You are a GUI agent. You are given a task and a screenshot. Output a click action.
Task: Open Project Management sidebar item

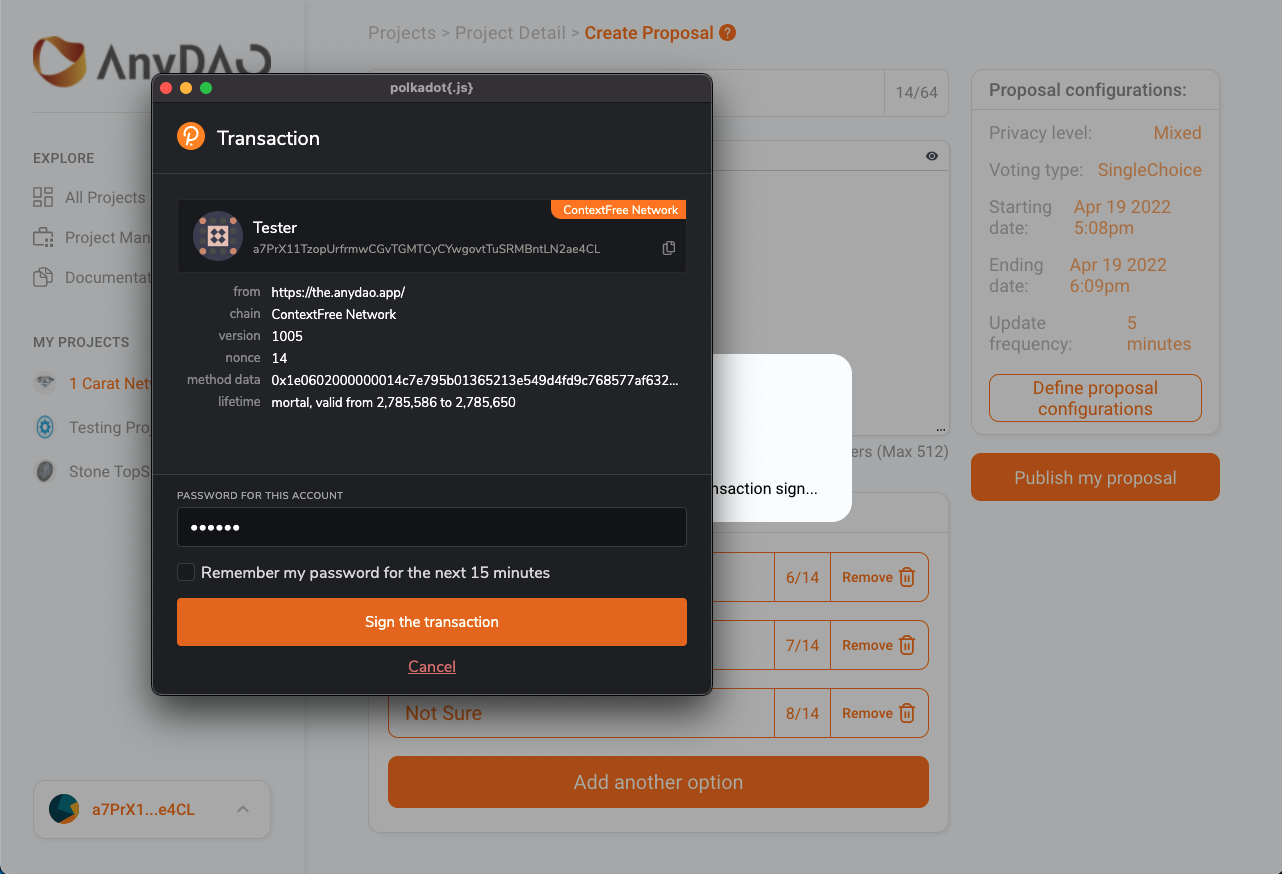108,237
